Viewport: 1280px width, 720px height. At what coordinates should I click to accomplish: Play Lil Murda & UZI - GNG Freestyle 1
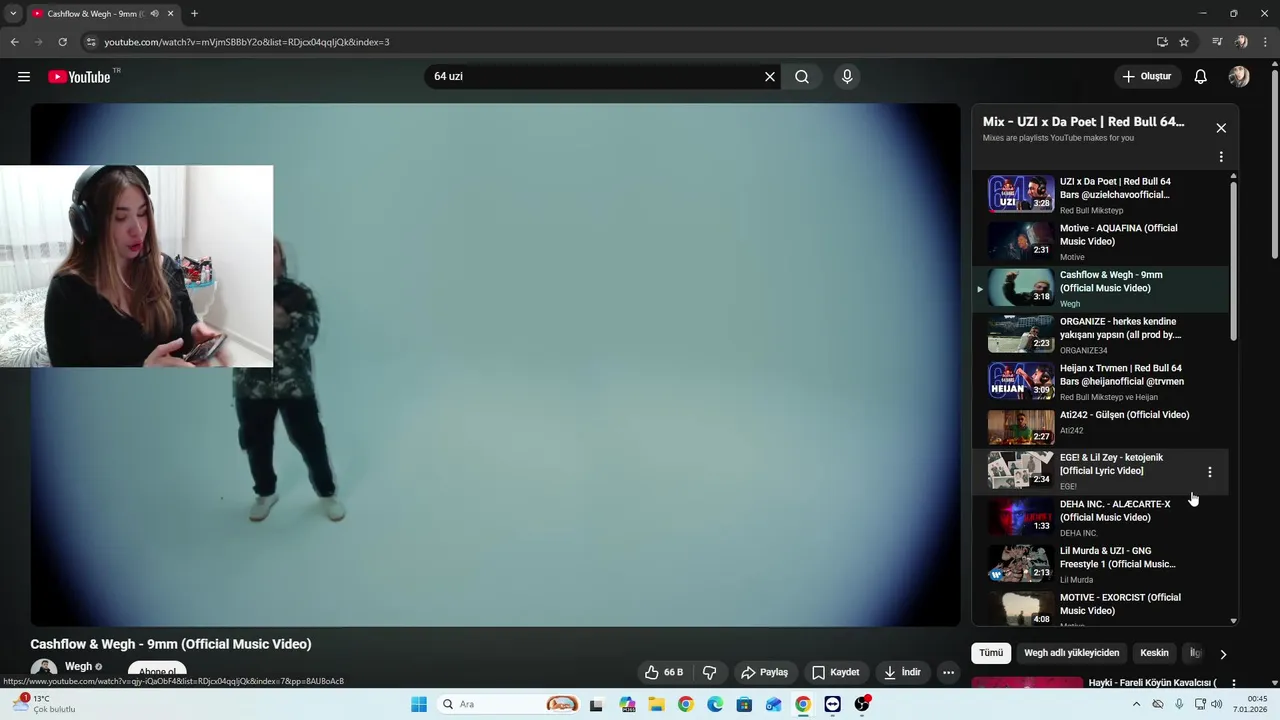coord(1100,565)
